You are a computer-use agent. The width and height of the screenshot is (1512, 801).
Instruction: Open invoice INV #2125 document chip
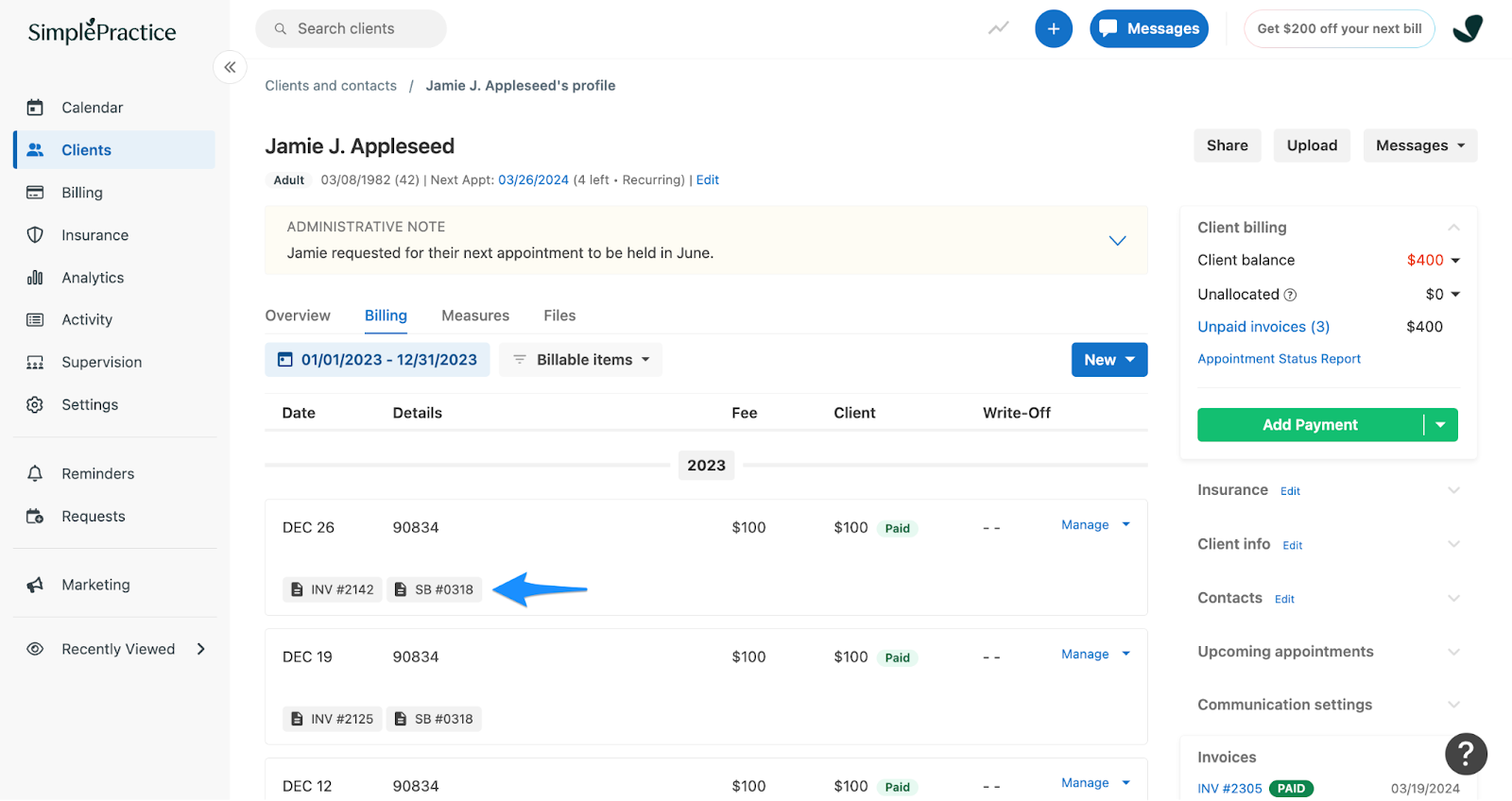pyautogui.click(x=333, y=719)
